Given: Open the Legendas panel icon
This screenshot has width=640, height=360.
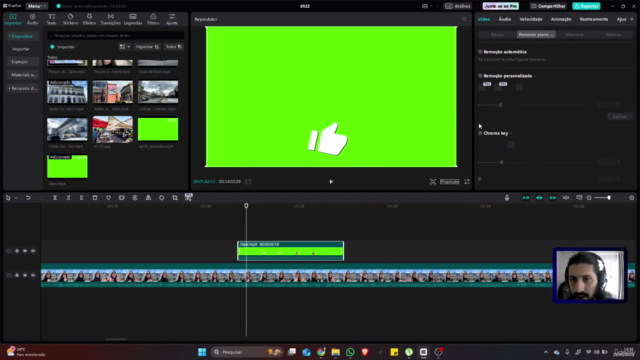Looking at the screenshot, I should point(133,17).
